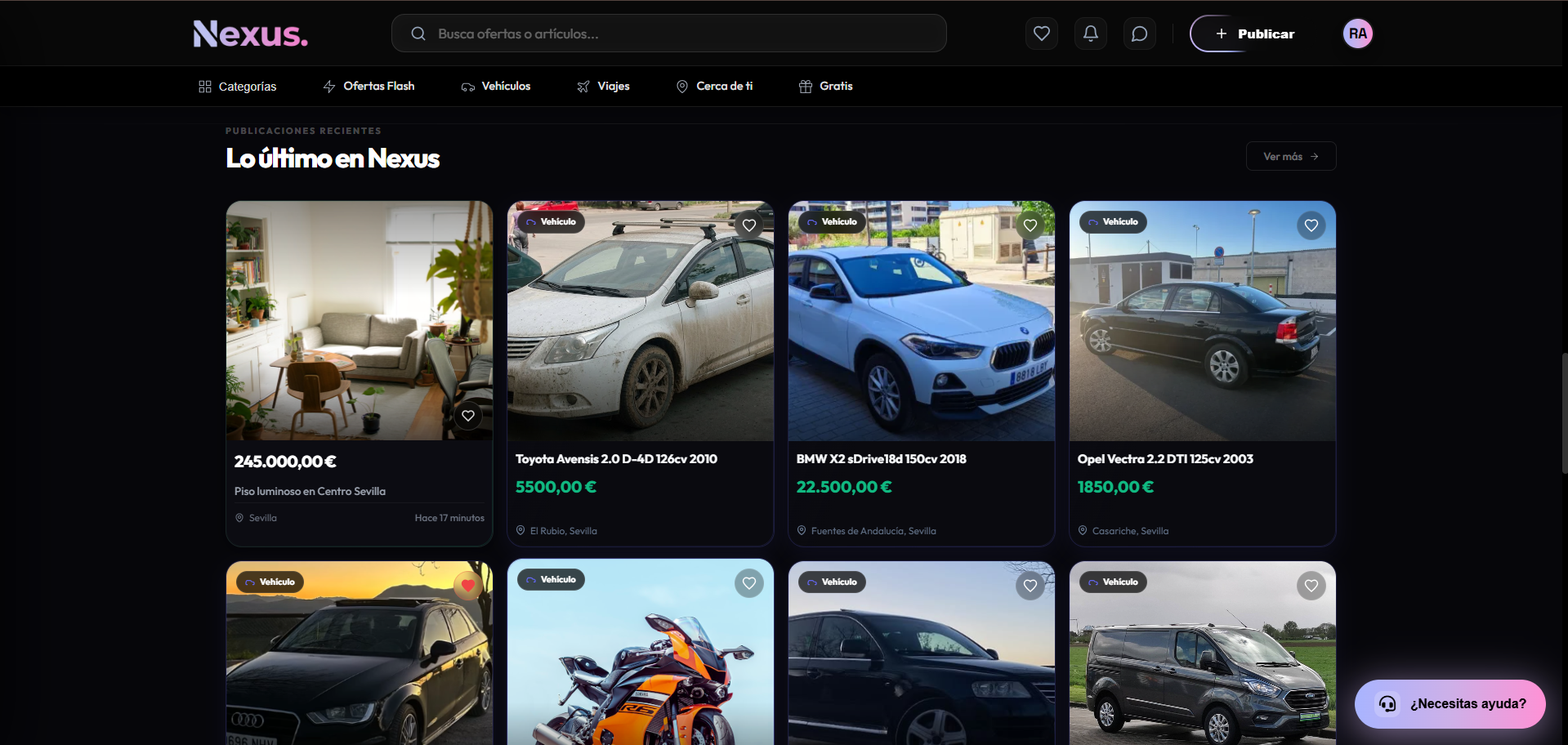1568x745 pixels.
Task: Open the muddy silver Toyota Avensis photo
Action: 641,321
